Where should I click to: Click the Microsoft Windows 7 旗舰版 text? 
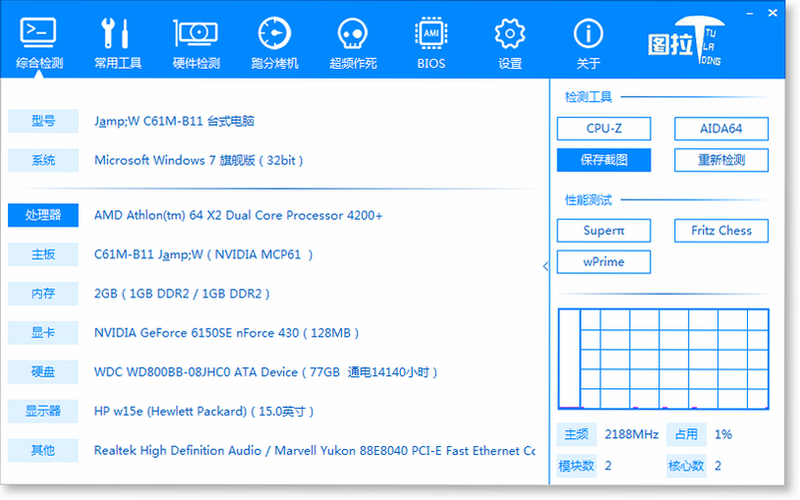pyautogui.click(x=198, y=160)
